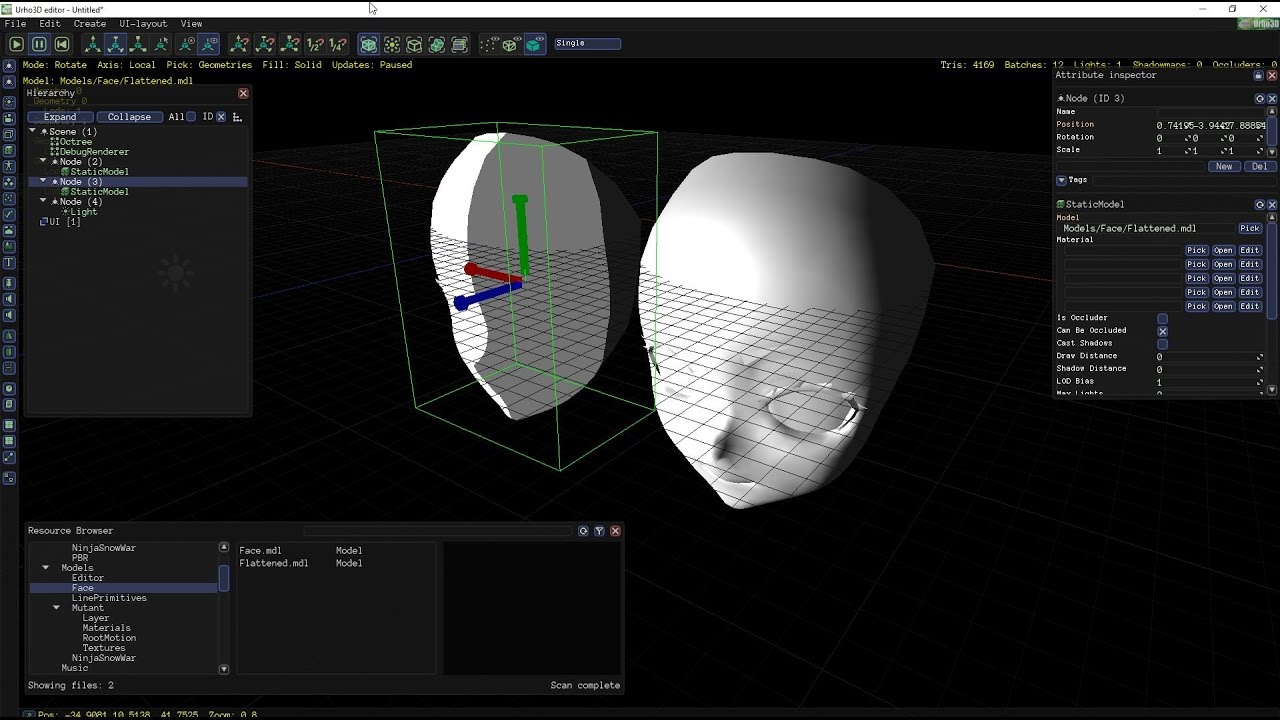The height and width of the screenshot is (720, 1280).
Task: Reset StaticModel component attributes icon
Action: click(1260, 205)
